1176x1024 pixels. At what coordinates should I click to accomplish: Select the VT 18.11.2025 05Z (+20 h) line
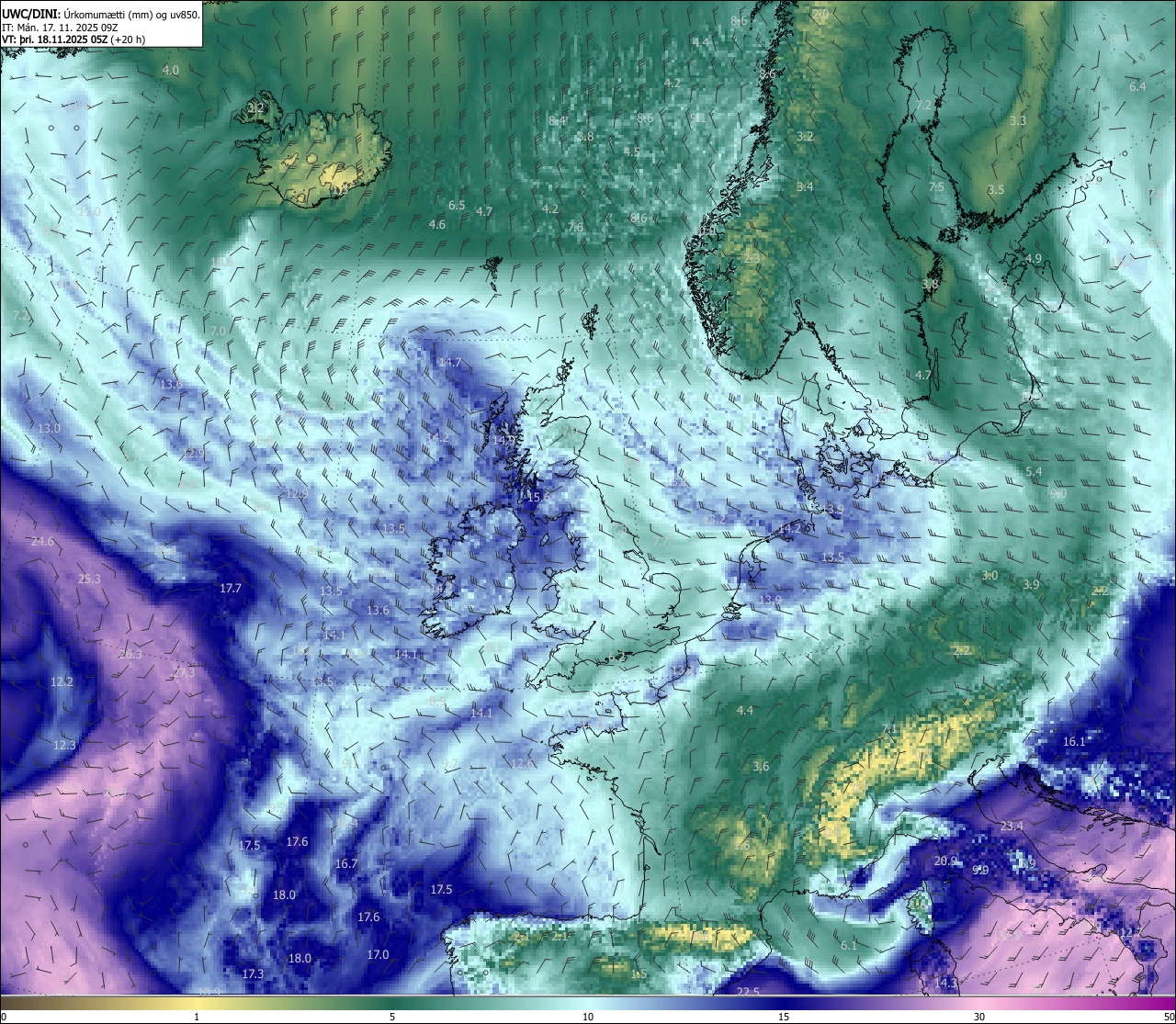pyautogui.click(x=73, y=39)
